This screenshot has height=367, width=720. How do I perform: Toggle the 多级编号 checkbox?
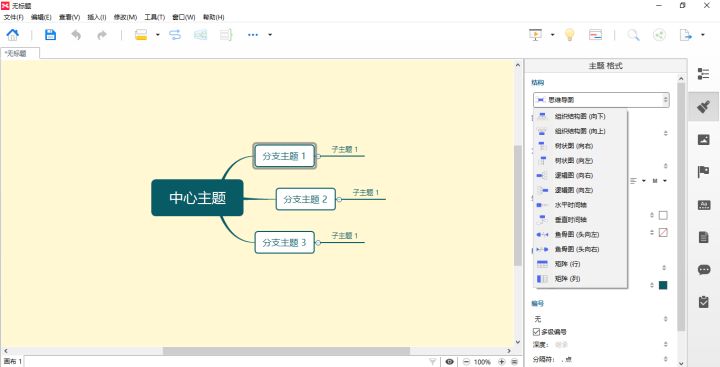pyautogui.click(x=536, y=332)
